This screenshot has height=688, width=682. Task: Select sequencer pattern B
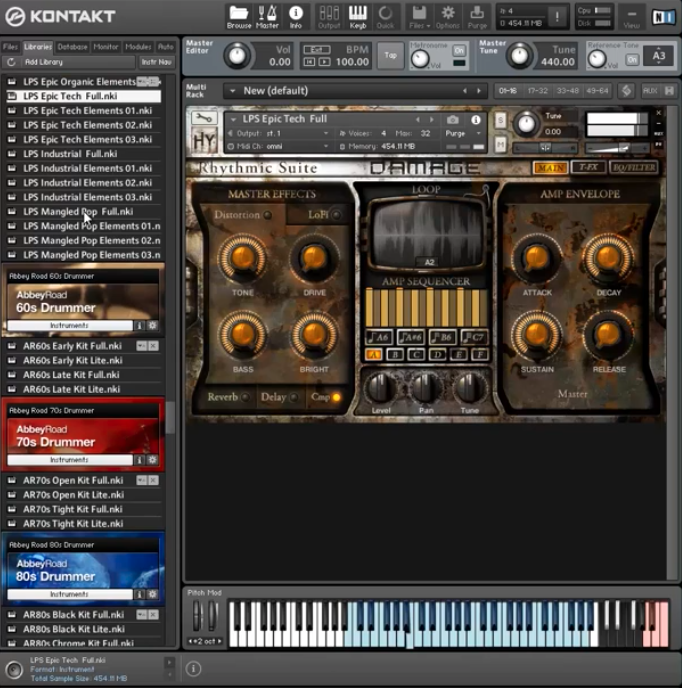pyautogui.click(x=395, y=355)
